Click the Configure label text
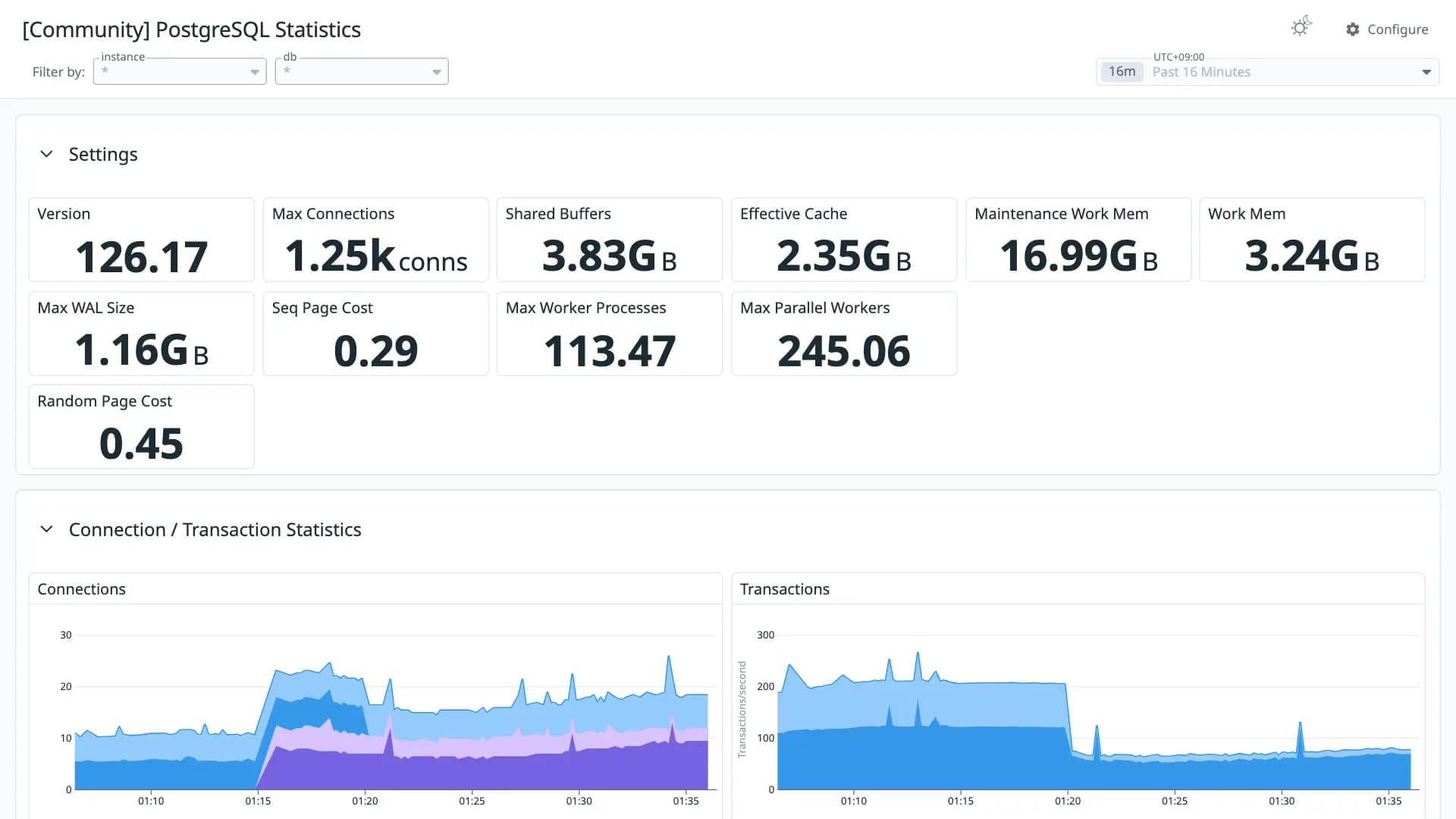 pos(1398,30)
